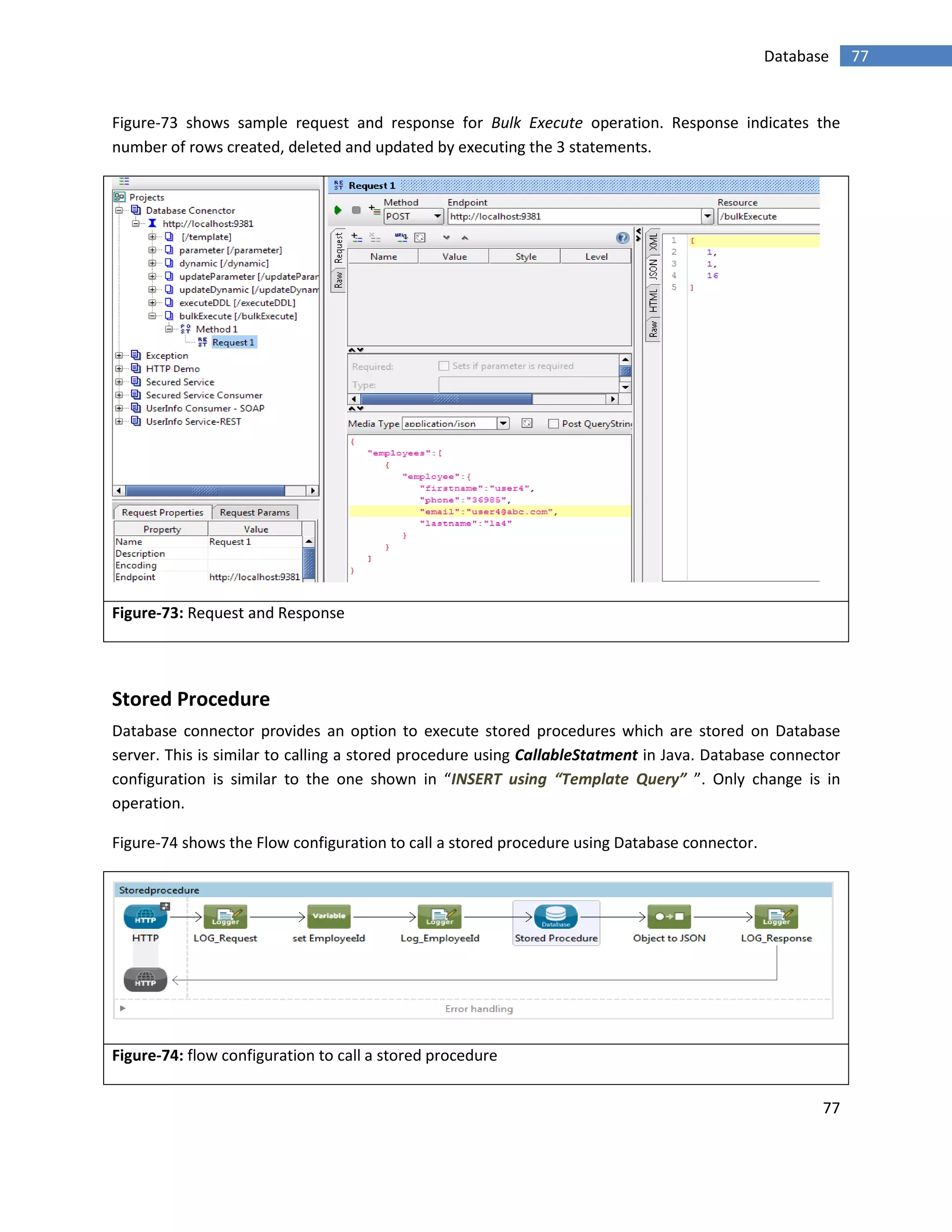
Task: Tick the Sets if parameter is required checkbox
Action: coord(443,365)
